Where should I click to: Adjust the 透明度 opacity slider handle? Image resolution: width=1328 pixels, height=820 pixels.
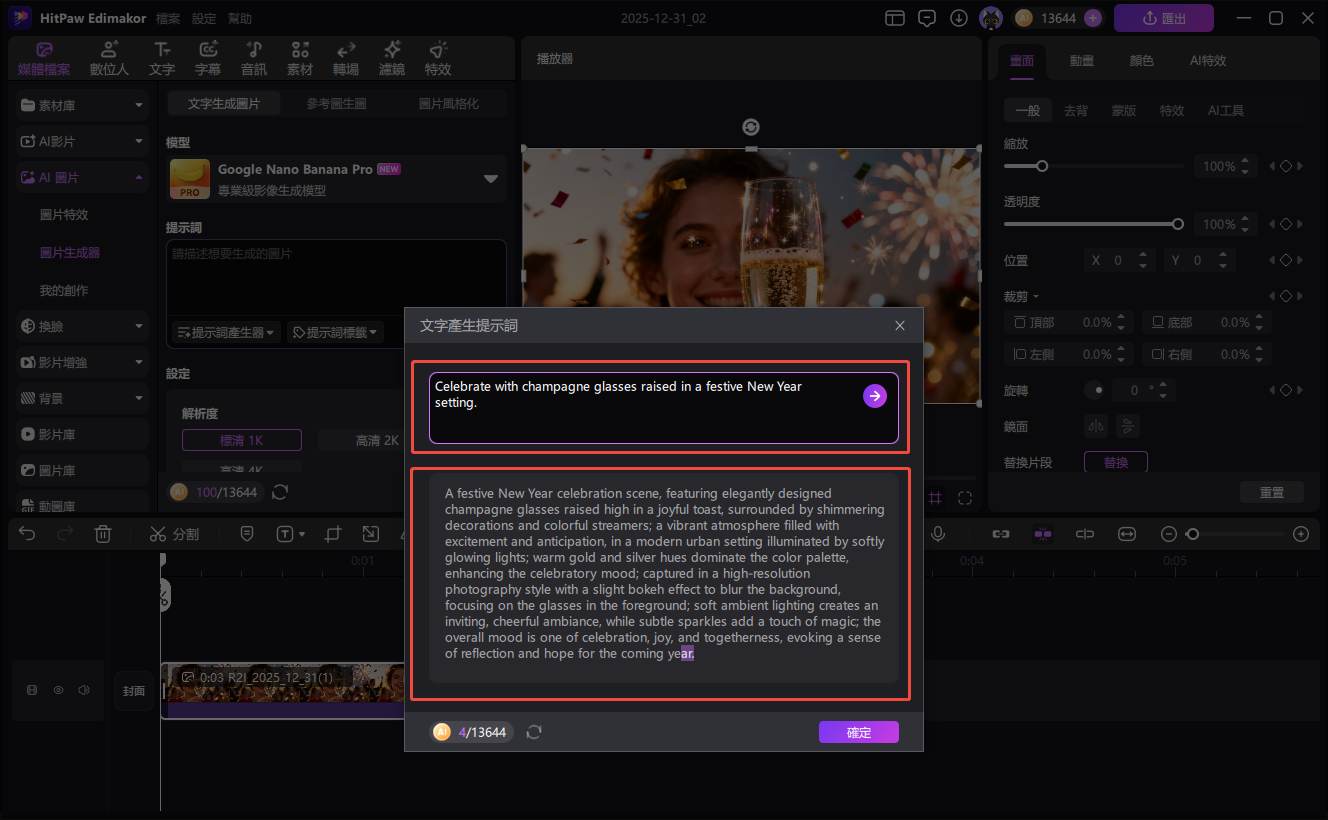(x=1178, y=224)
